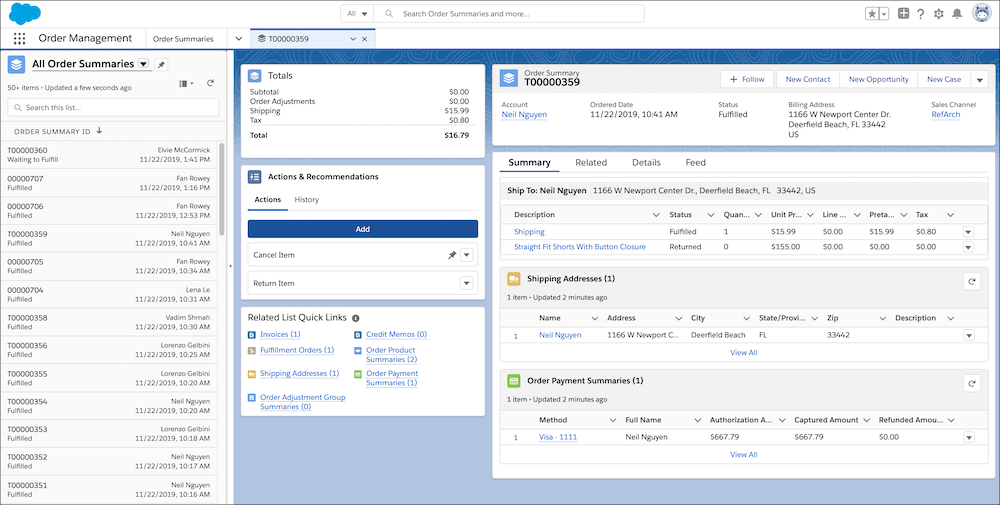Image resolution: width=1000 pixels, height=505 pixels.
Task: Open the Neil Nguyen account link
Action: 524,115
